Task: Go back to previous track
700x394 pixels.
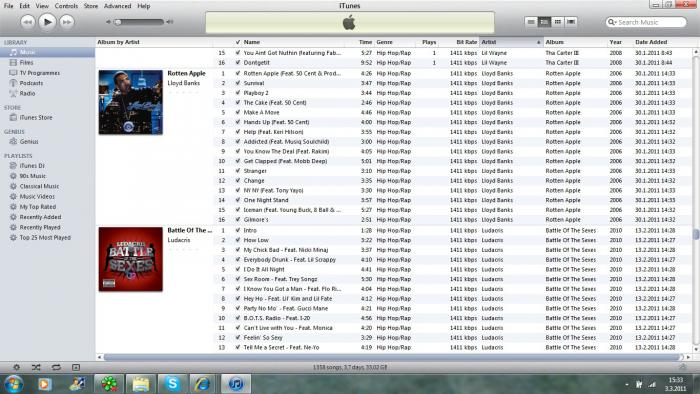Action: 28,22
